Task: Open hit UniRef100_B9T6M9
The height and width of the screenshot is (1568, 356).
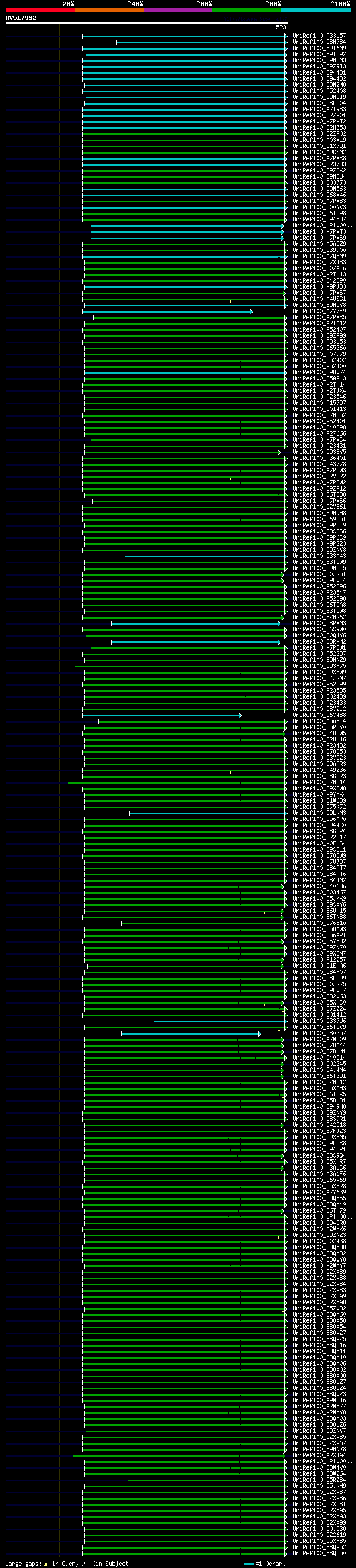Action: 319,48
